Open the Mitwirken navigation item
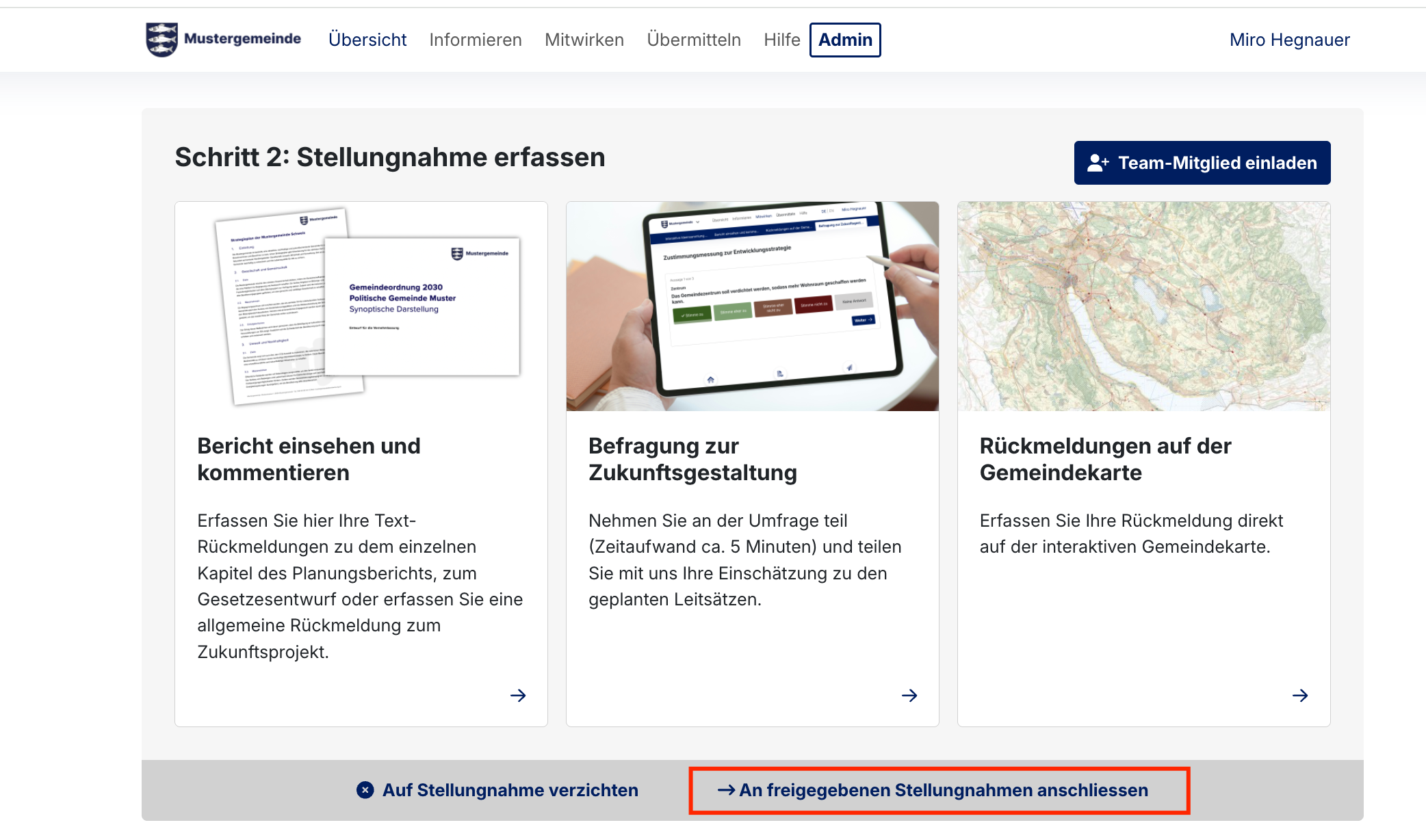Image resolution: width=1426 pixels, height=840 pixels. pos(584,40)
